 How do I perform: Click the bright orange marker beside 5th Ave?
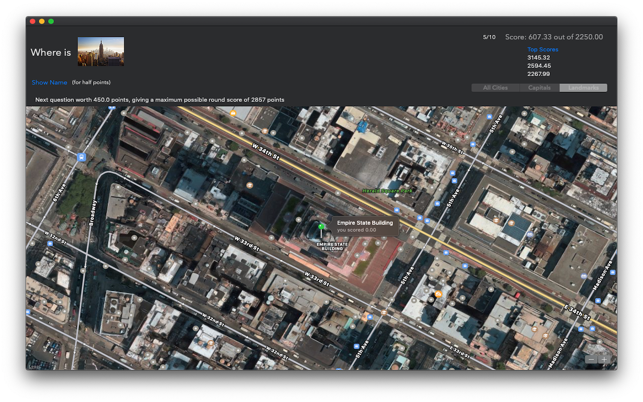pos(438,294)
